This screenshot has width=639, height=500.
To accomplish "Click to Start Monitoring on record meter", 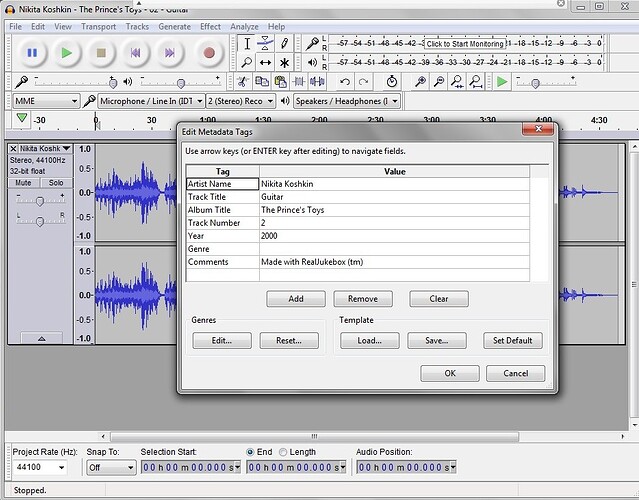I will point(465,44).
